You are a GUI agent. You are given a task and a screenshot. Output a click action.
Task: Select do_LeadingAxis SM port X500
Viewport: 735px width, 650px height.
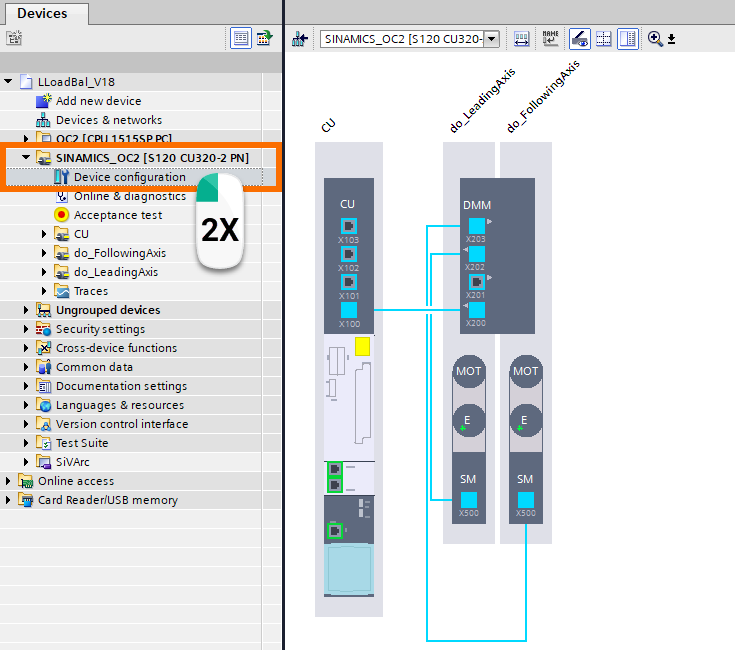click(x=469, y=500)
